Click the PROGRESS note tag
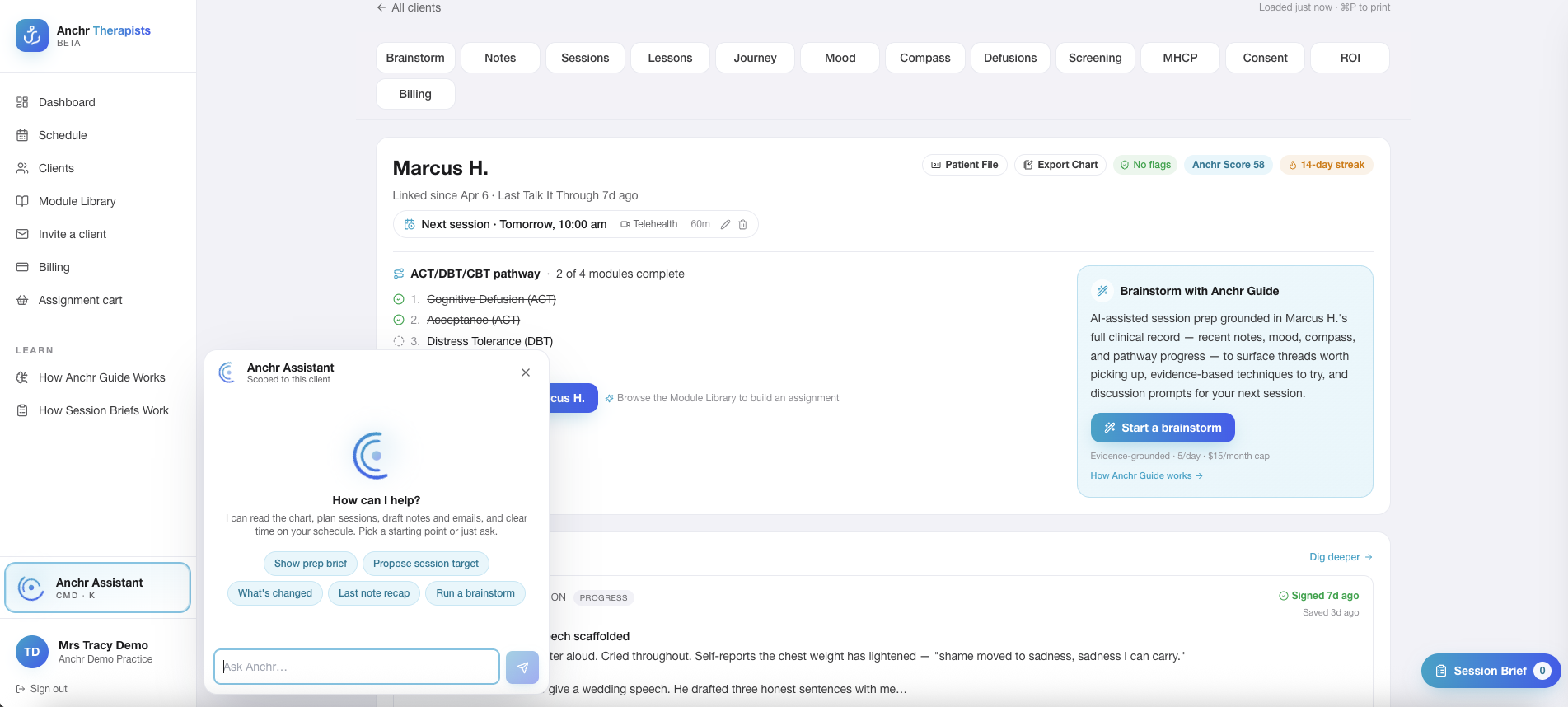This screenshot has height=707, width=1568. point(603,598)
